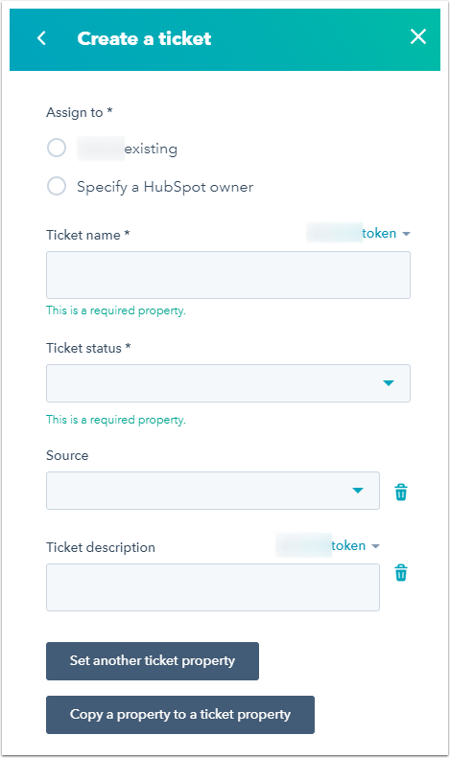Open the token dropdown for Ticket name

click(x=359, y=233)
